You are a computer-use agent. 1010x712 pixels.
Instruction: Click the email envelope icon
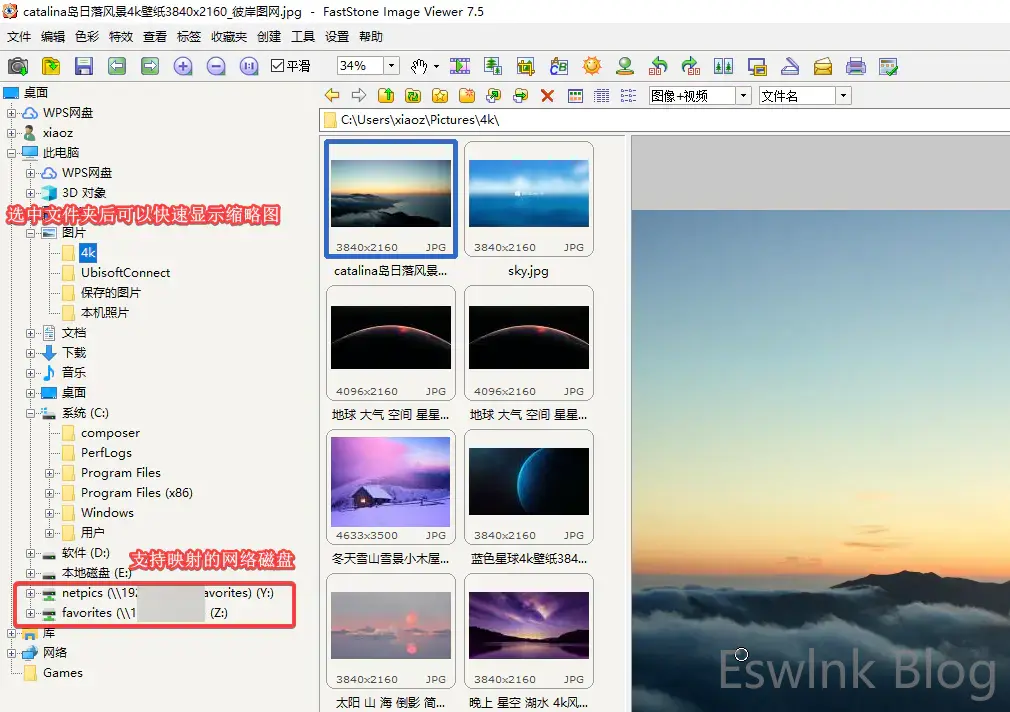tap(822, 66)
